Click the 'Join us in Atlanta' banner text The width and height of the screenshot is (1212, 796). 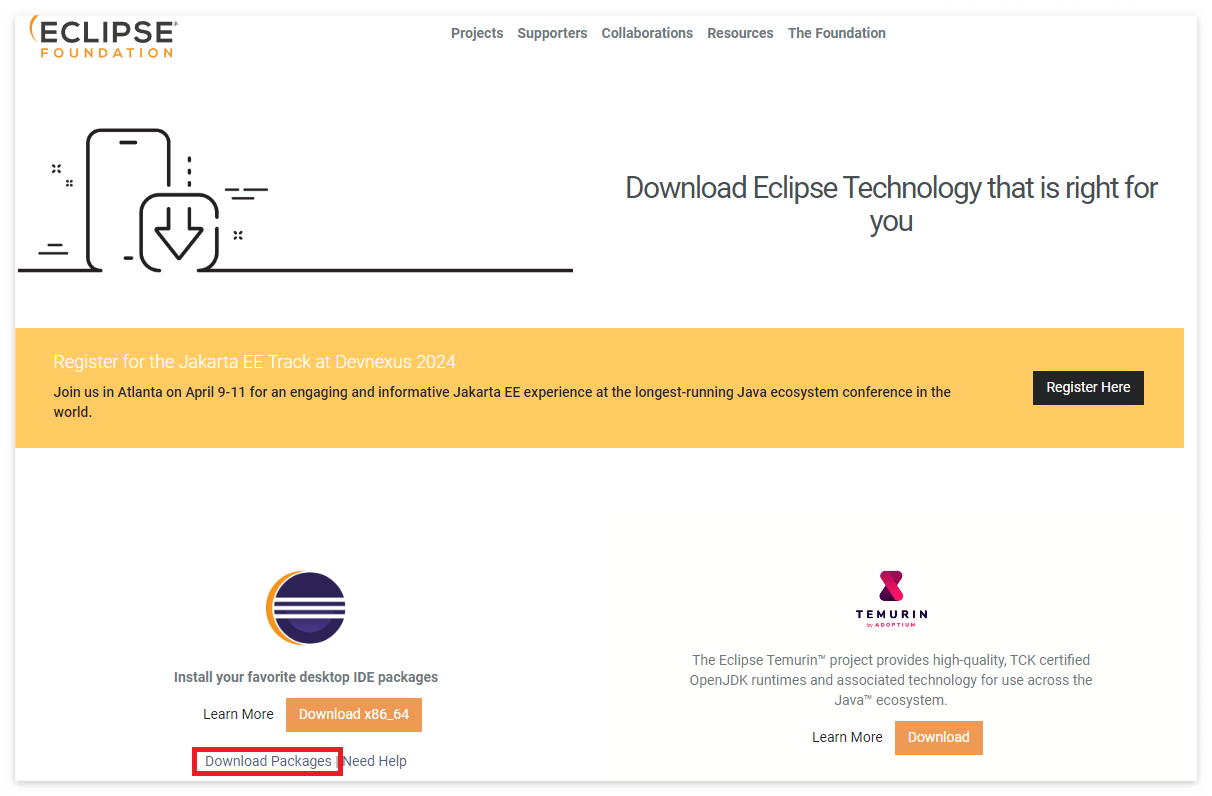click(502, 402)
